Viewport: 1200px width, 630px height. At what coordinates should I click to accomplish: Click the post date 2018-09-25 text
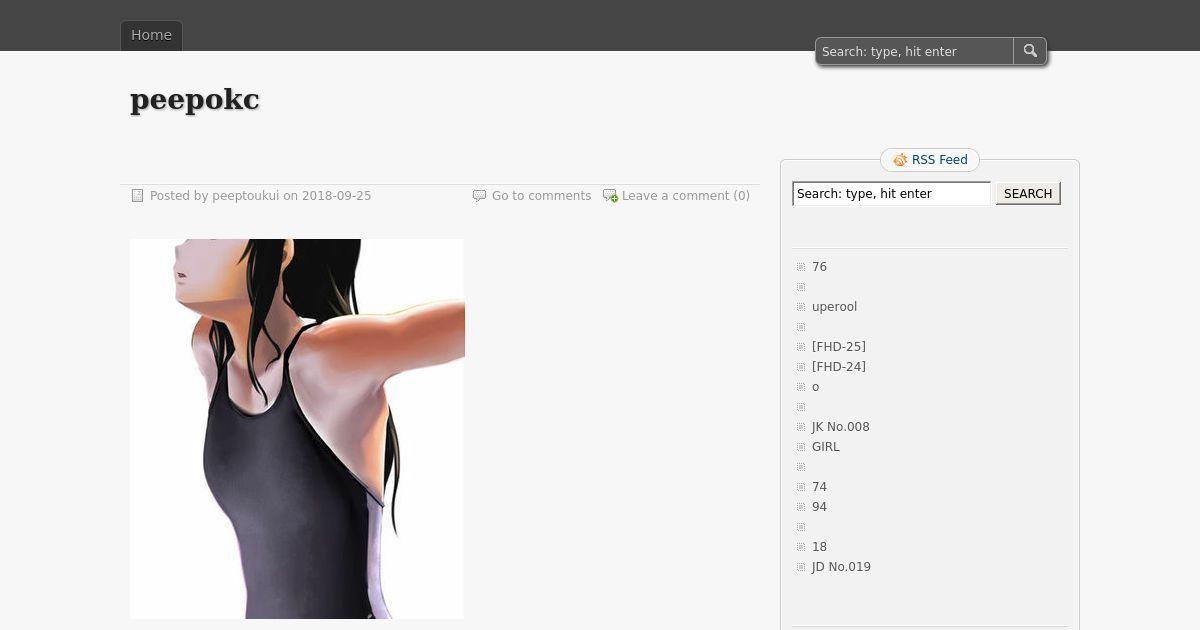point(336,196)
